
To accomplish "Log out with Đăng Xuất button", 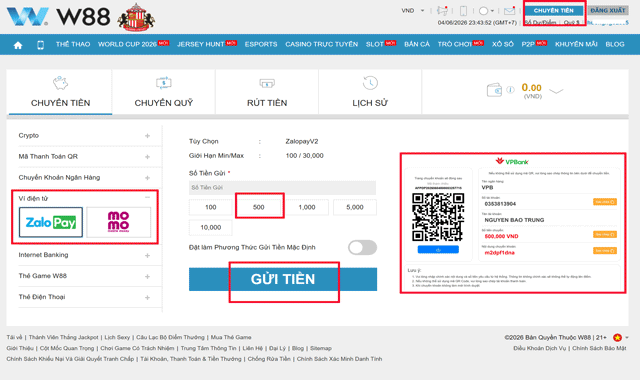I will [607, 11].
